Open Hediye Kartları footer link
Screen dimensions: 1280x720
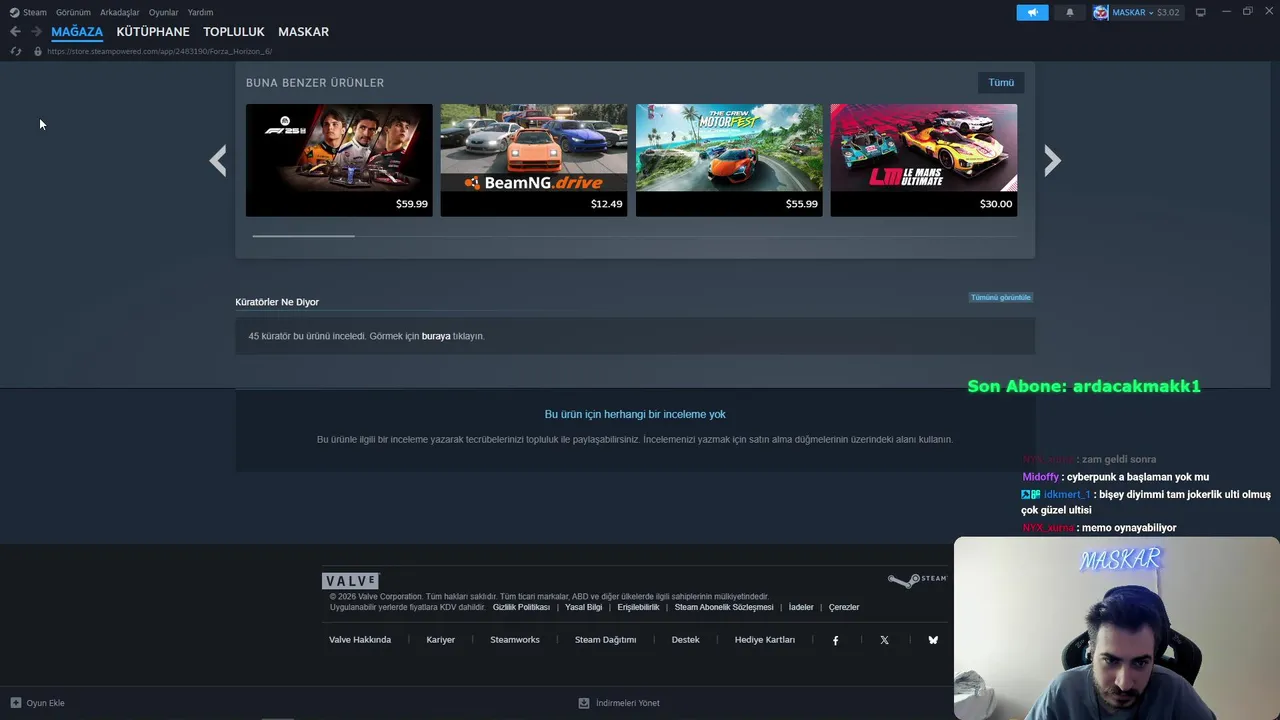tap(765, 640)
